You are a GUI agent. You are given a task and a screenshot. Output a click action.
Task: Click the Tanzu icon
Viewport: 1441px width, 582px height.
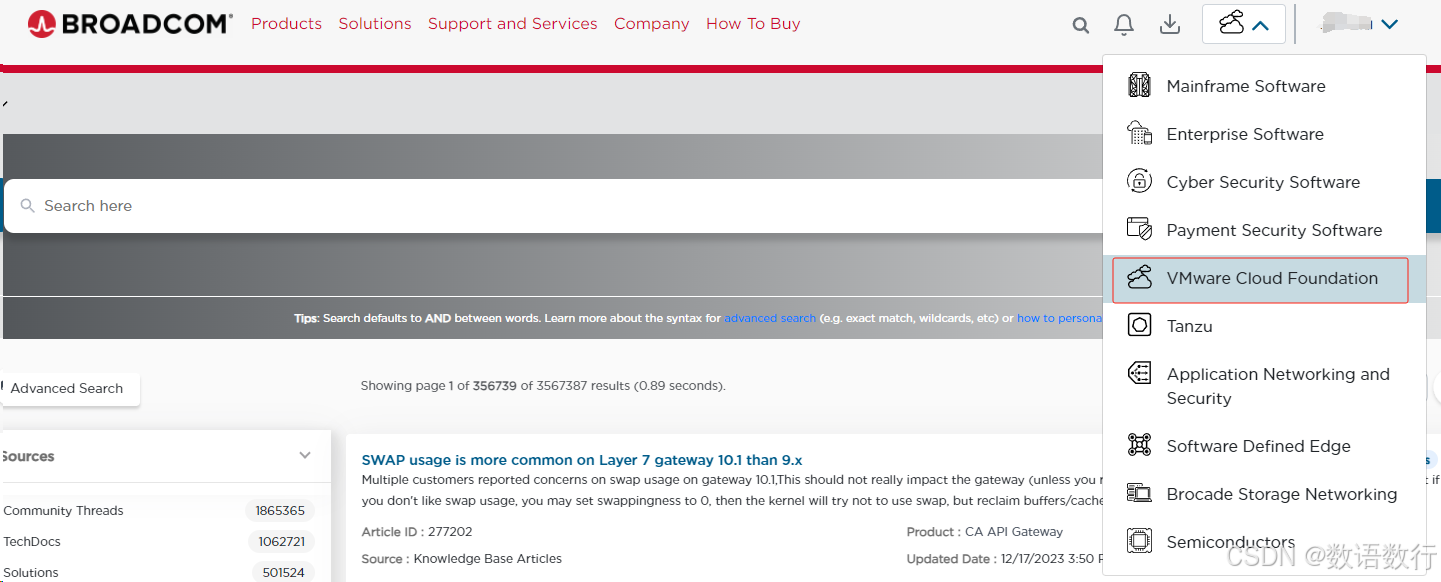1139,325
